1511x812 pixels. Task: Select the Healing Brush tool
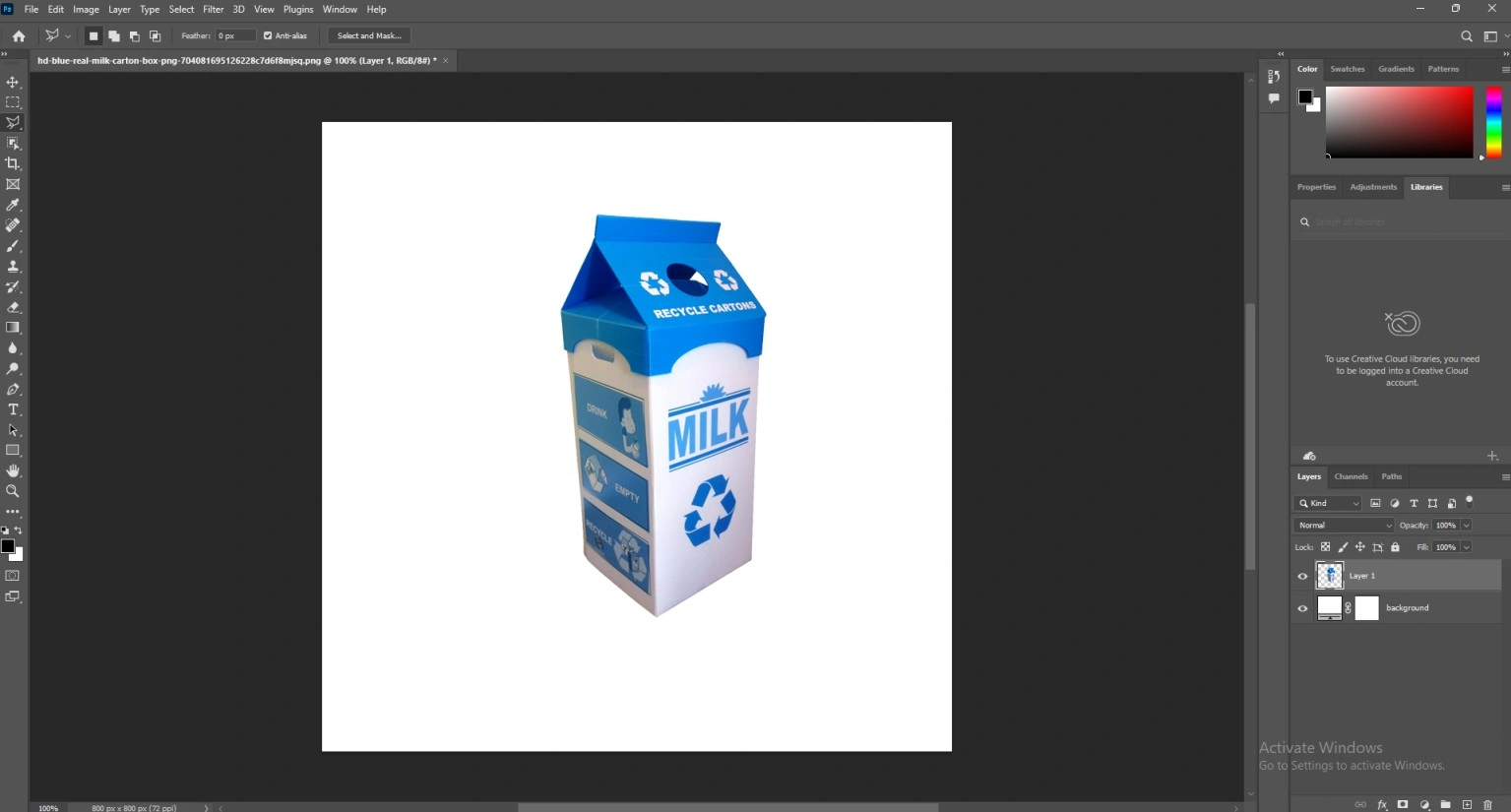click(13, 225)
